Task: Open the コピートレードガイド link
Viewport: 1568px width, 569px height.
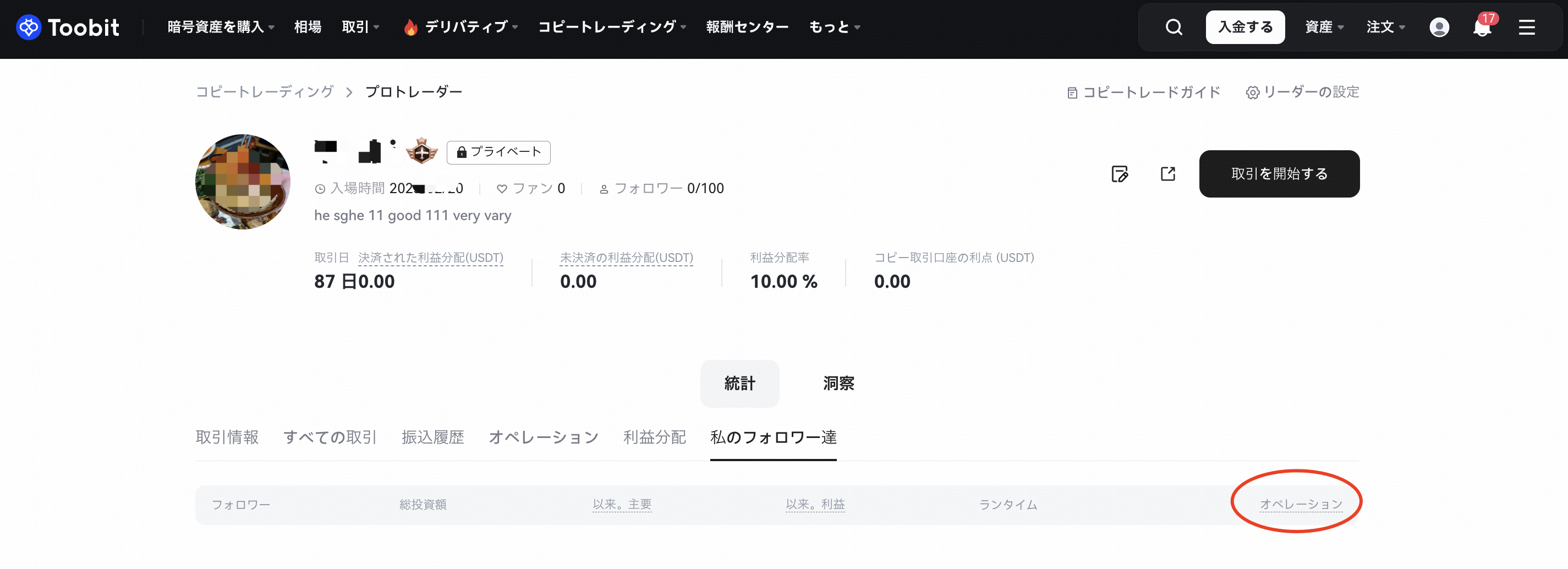Action: (x=1144, y=92)
